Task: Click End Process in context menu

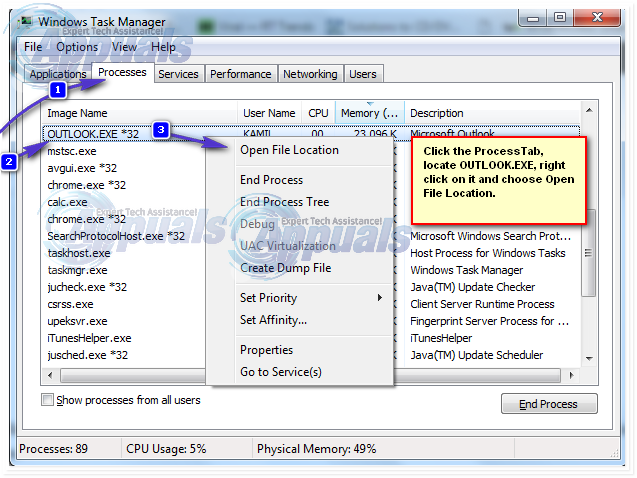Action: [x=271, y=180]
